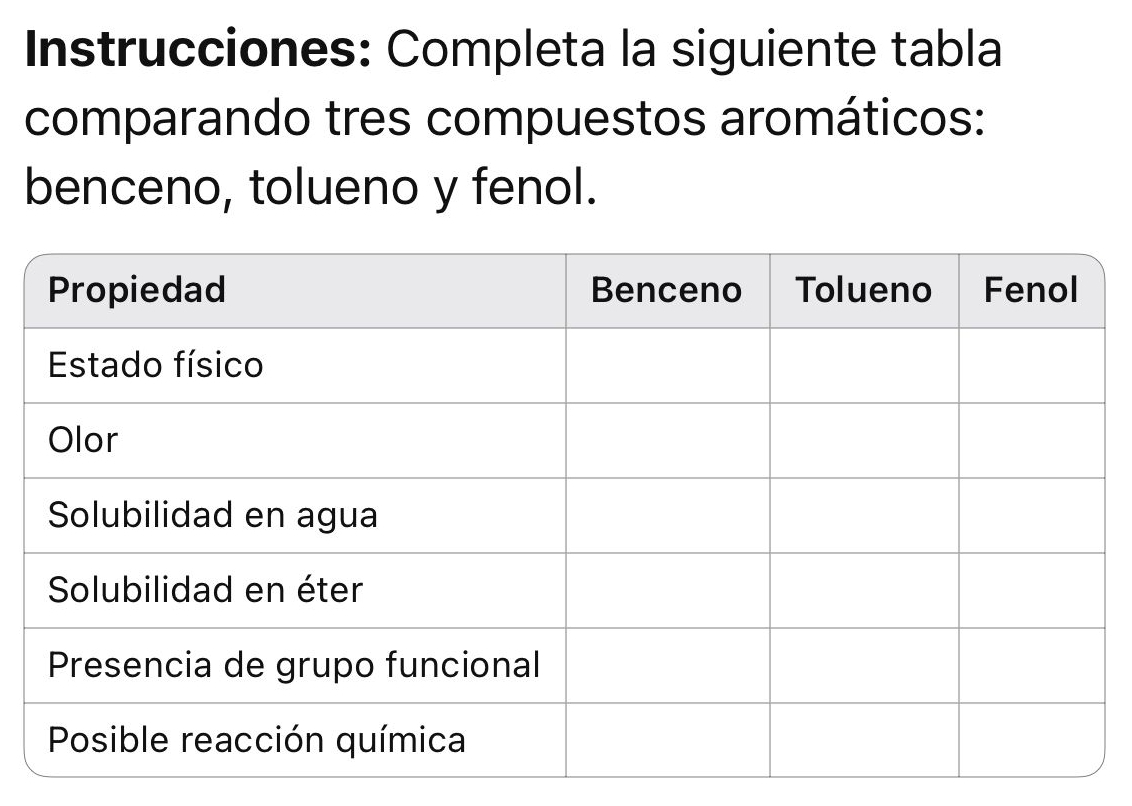
Task: Select Fenol cell for Posible reacción química
Action: 1032,740
